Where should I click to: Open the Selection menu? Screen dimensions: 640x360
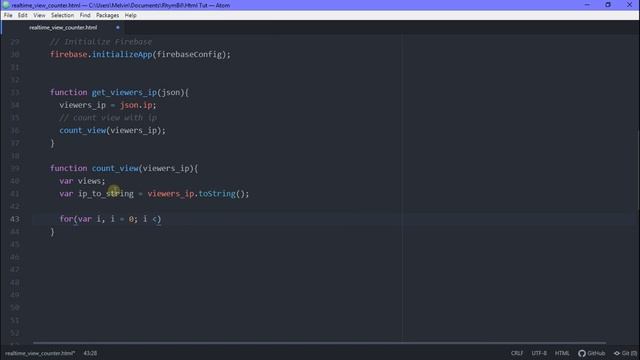62,16
